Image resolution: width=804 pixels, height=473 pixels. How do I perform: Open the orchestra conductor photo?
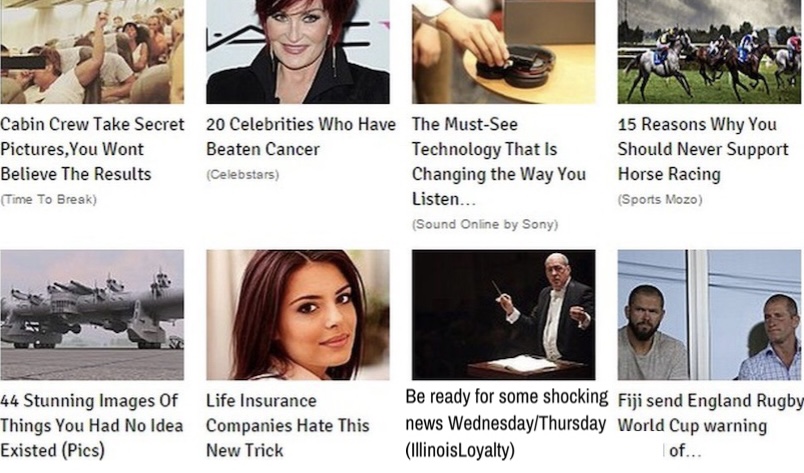click(x=504, y=314)
